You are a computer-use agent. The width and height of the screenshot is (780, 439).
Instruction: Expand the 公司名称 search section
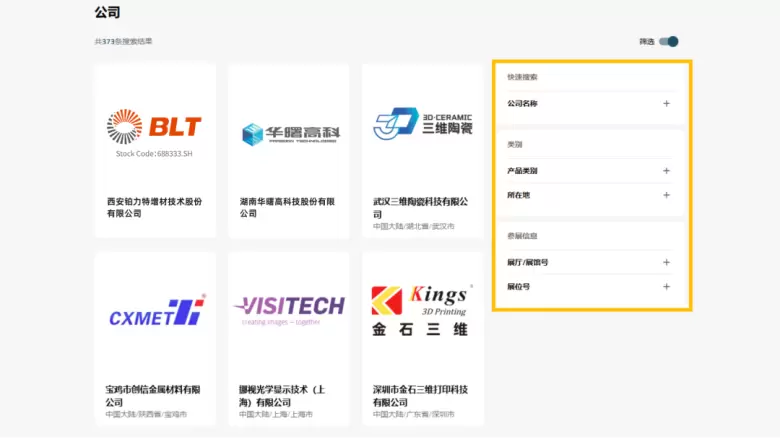click(x=589, y=103)
